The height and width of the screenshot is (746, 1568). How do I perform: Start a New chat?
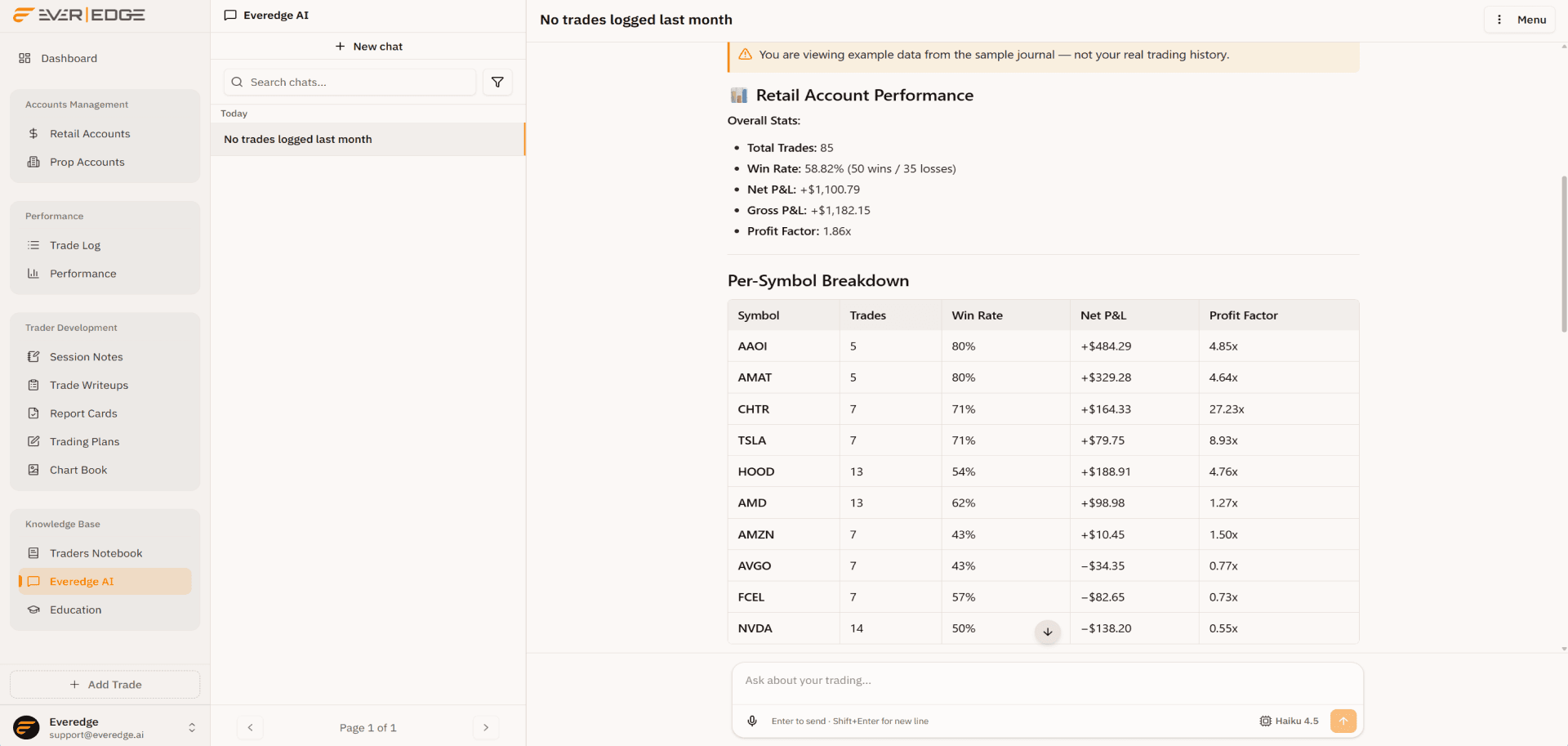[368, 47]
